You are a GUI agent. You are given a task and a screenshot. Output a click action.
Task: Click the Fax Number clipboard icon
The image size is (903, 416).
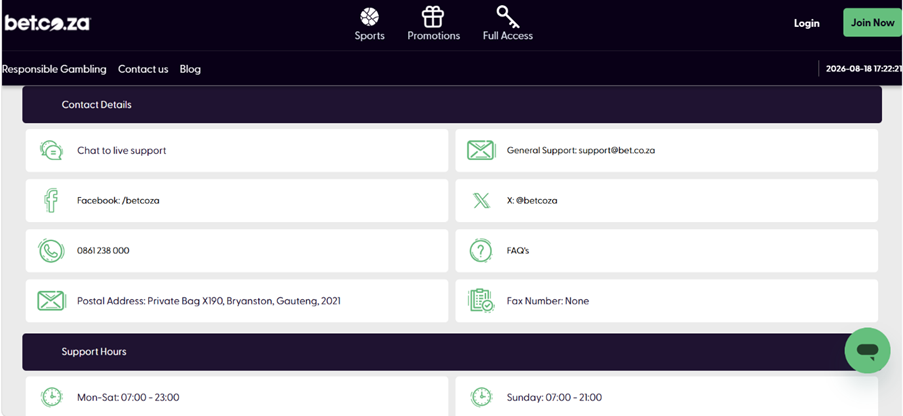[481, 301]
